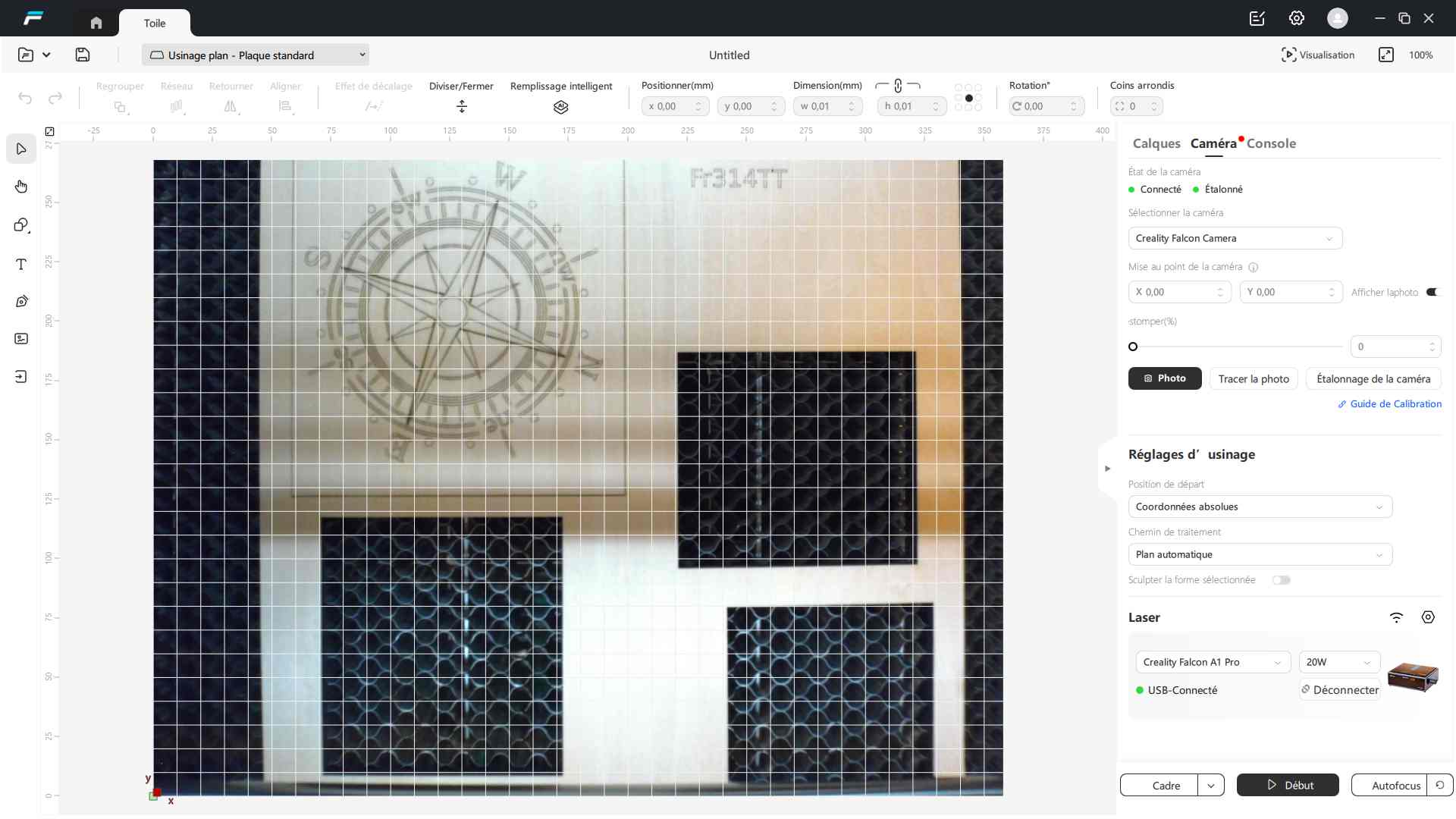The width and height of the screenshot is (1456, 819).
Task: Select the hand pan tool
Action: point(21,187)
